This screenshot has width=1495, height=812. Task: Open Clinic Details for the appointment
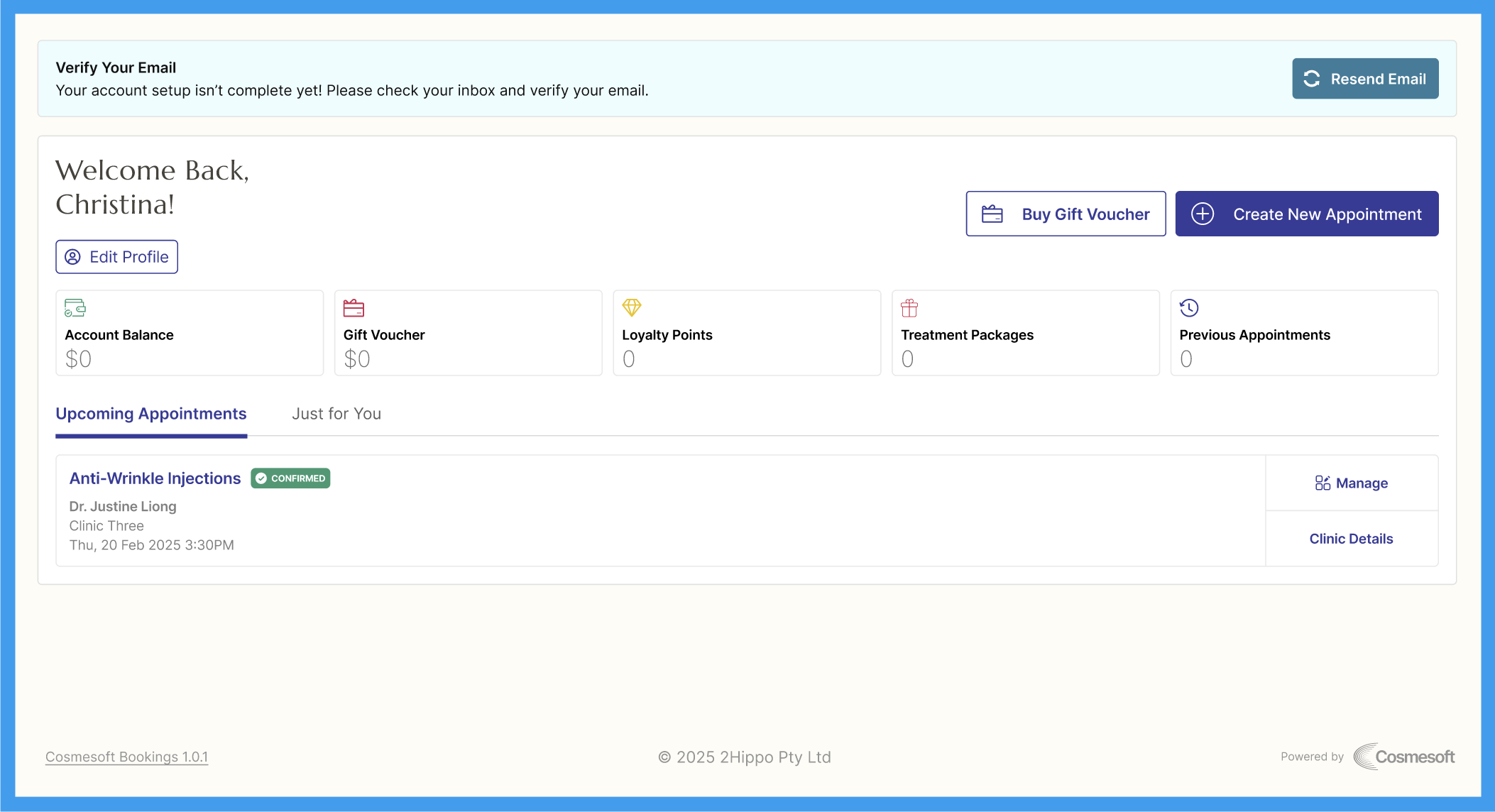(1351, 539)
